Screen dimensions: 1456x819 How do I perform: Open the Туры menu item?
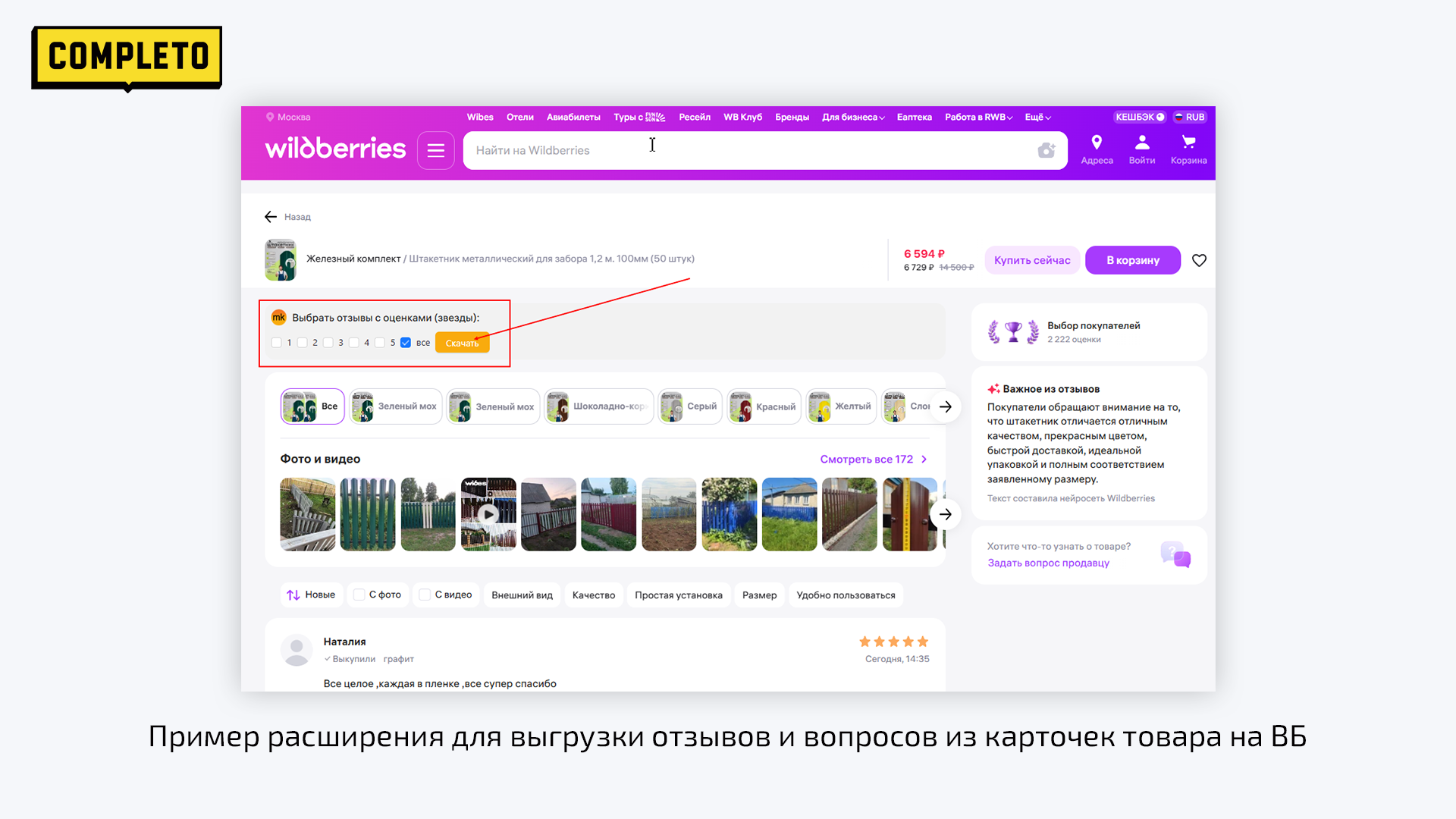[639, 117]
